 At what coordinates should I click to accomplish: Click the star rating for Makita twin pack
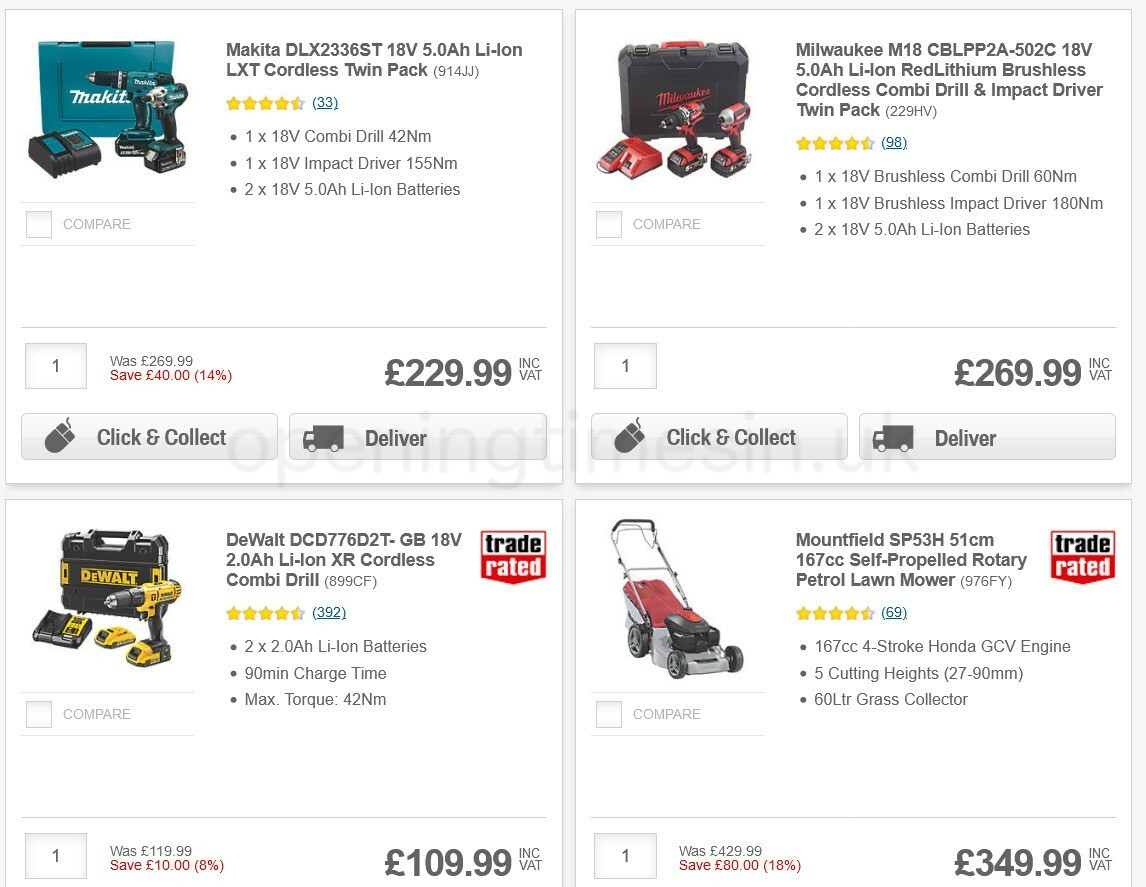(x=266, y=103)
